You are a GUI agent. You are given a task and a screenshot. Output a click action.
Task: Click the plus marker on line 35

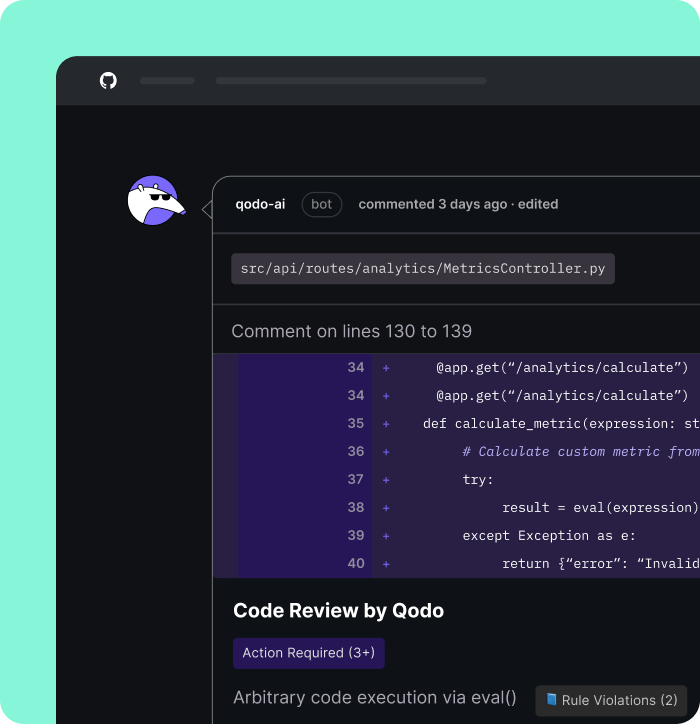pos(386,424)
